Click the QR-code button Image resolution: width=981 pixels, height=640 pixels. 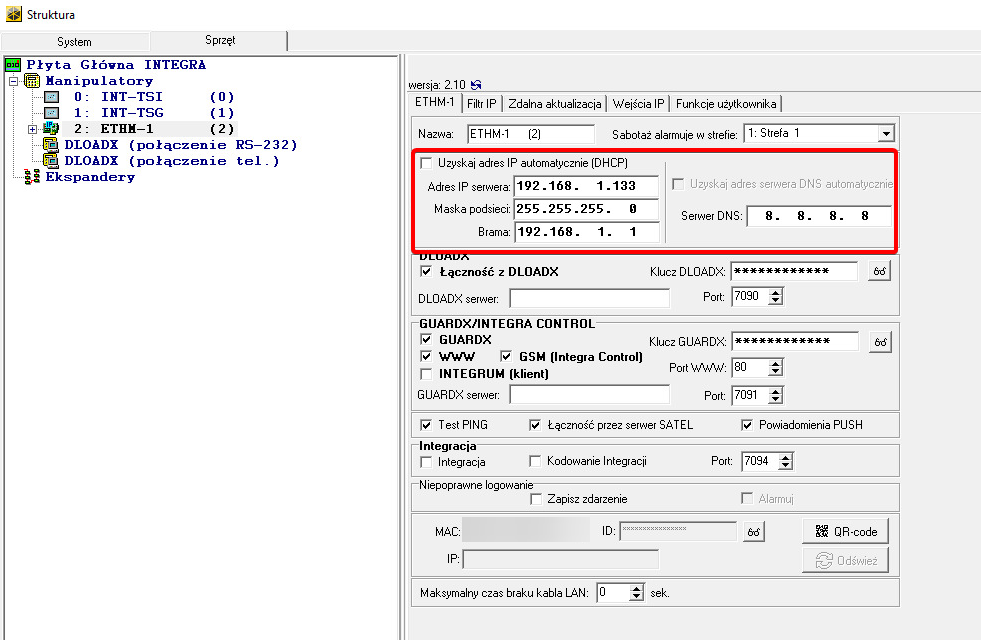pyautogui.click(x=845, y=532)
